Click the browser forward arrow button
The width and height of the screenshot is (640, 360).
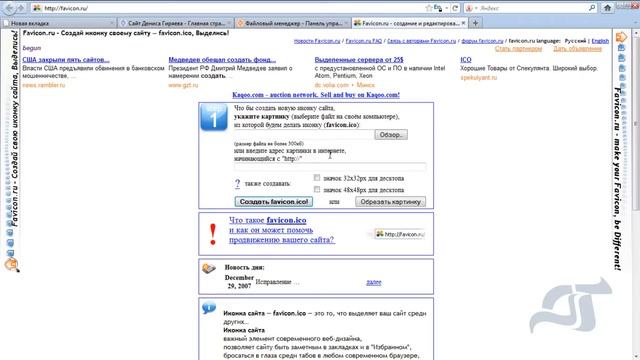tap(21, 8)
